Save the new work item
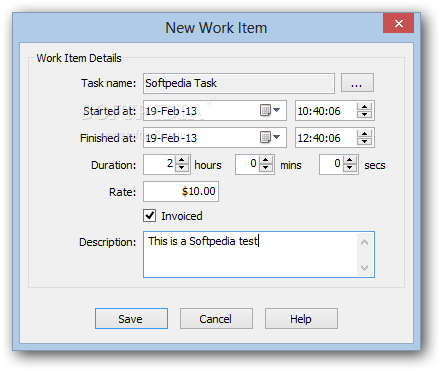Image resolution: width=441 pixels, height=371 pixels. [x=131, y=319]
